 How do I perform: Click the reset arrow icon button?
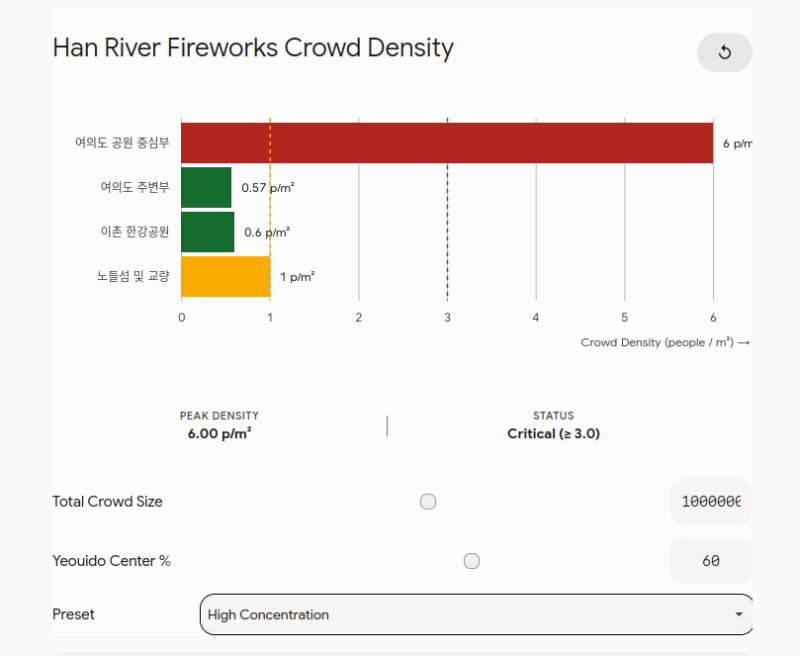click(x=724, y=53)
